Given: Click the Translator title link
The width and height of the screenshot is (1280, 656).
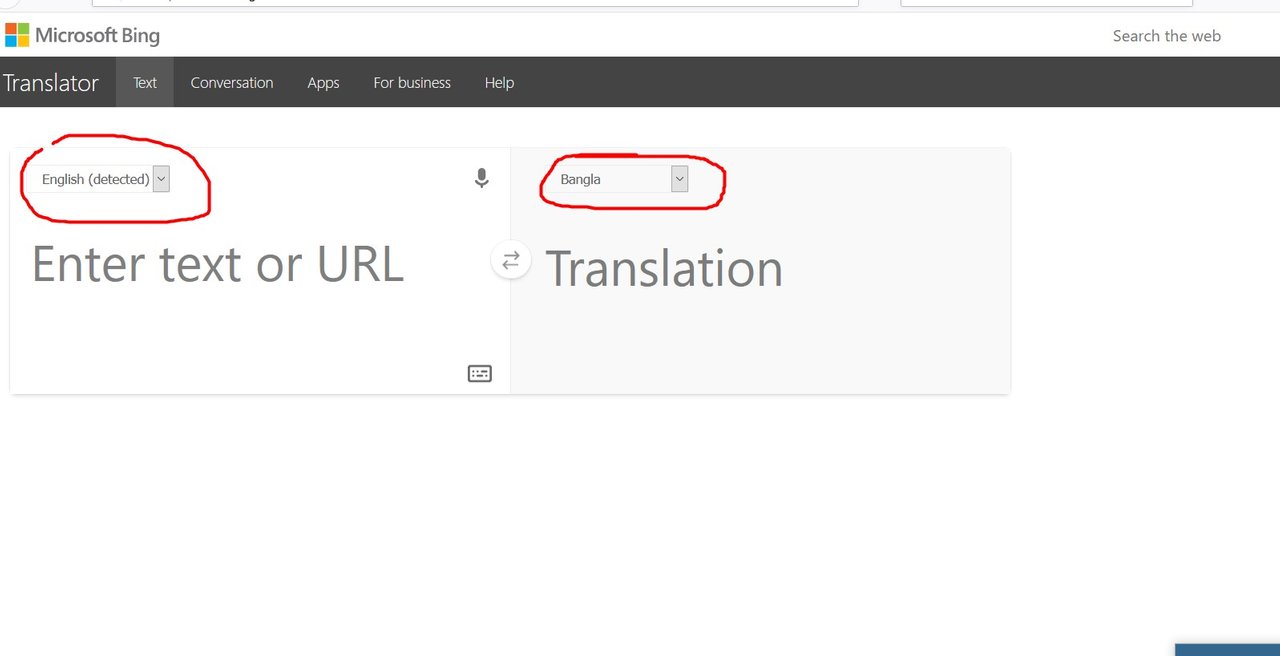Looking at the screenshot, I should (50, 83).
